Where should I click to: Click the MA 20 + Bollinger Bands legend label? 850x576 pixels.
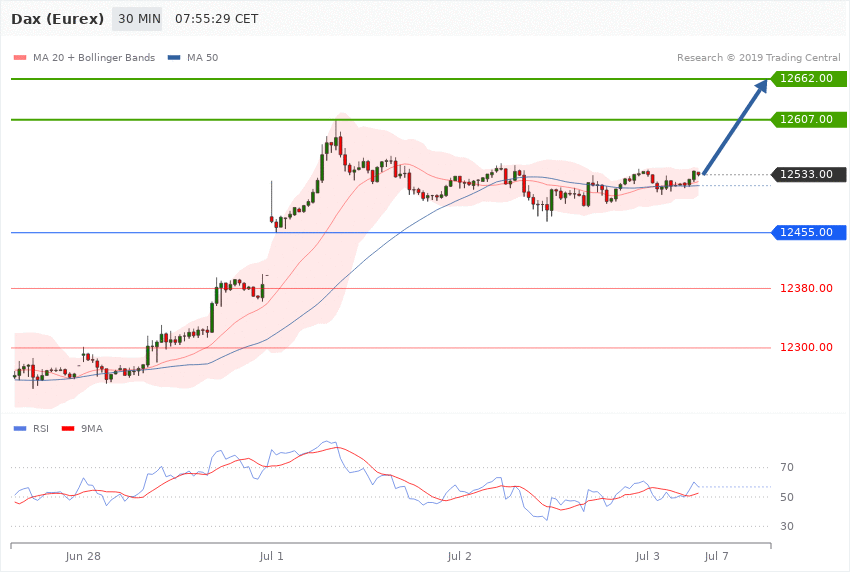tap(94, 57)
